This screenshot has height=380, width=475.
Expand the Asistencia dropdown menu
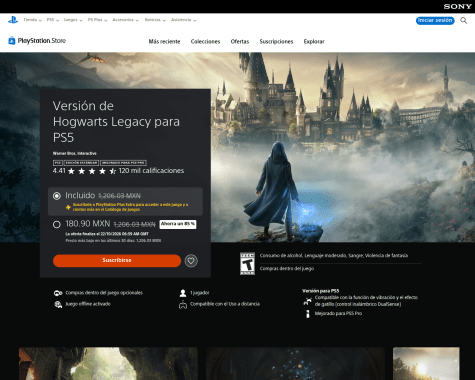point(183,20)
